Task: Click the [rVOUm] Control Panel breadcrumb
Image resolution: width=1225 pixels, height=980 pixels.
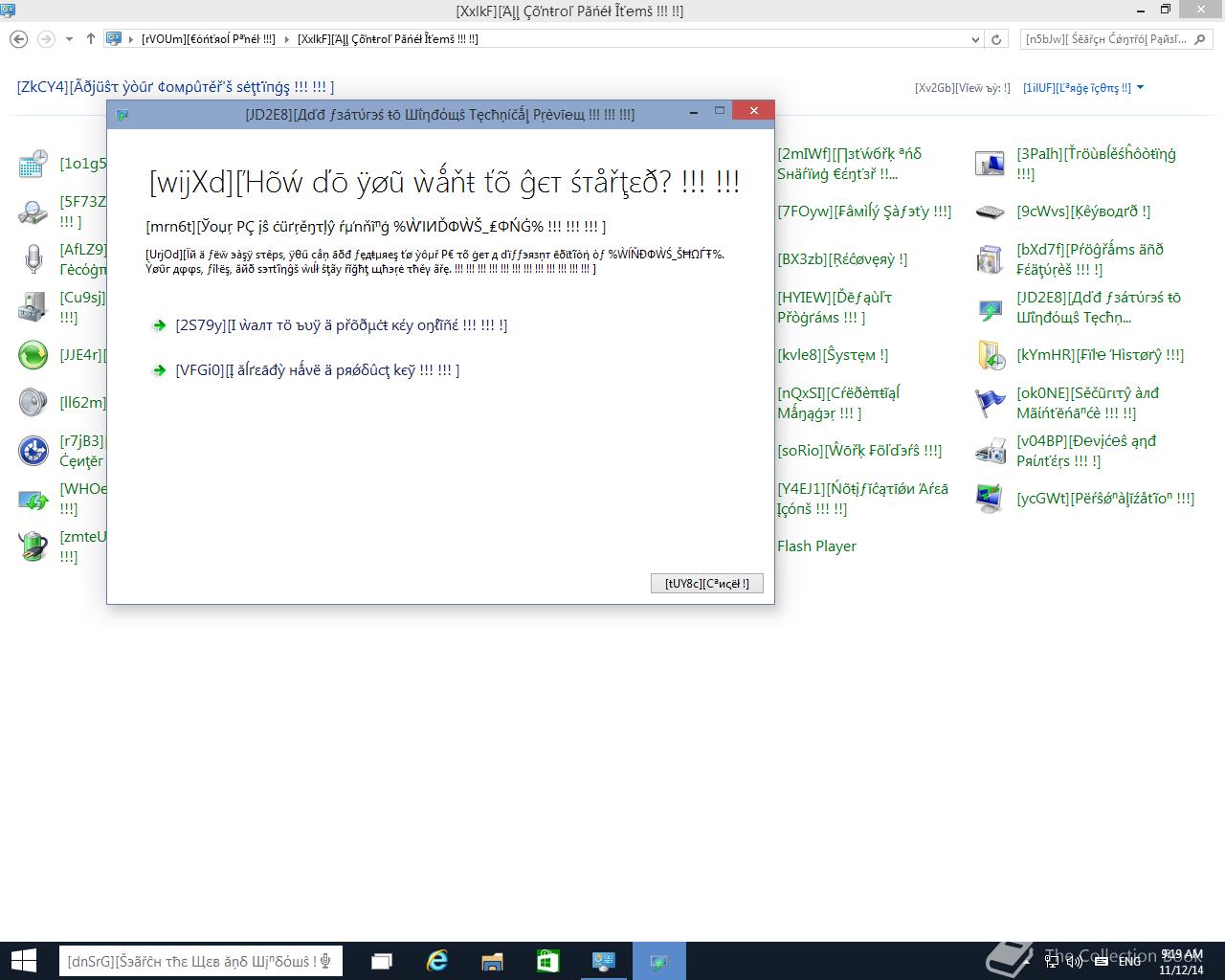Action: click(208, 39)
